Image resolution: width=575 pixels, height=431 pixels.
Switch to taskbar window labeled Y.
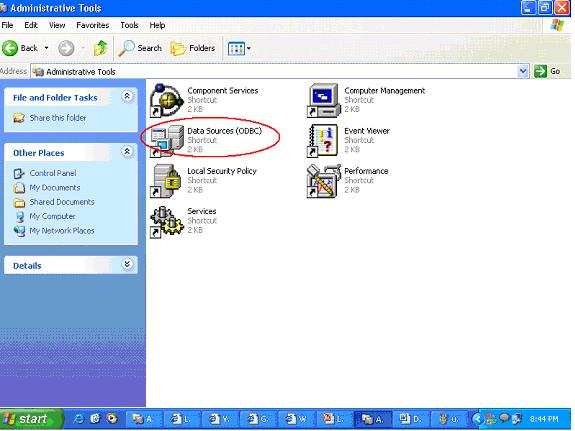(219, 419)
